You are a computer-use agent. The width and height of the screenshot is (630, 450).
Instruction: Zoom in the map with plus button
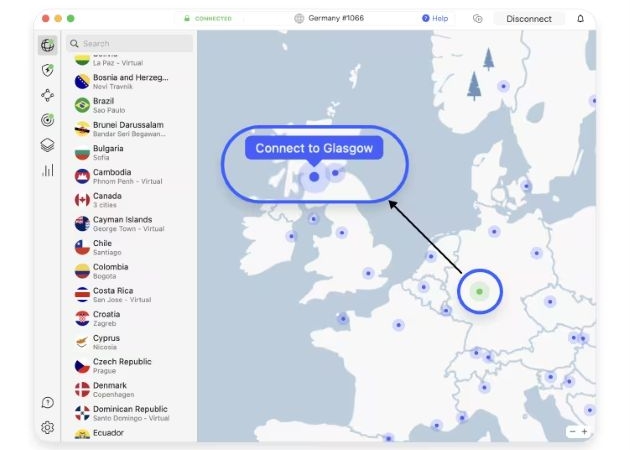[x=585, y=432]
